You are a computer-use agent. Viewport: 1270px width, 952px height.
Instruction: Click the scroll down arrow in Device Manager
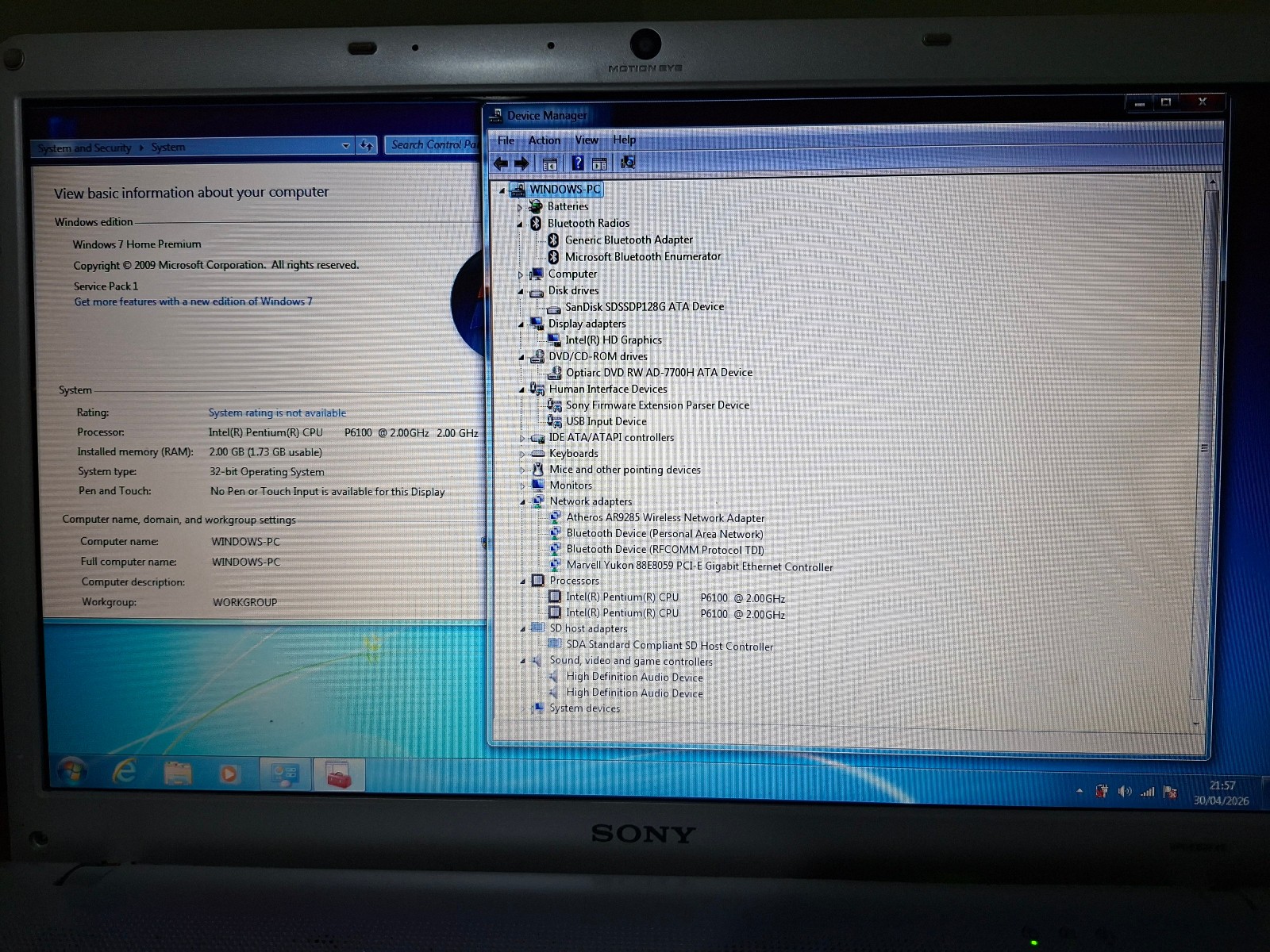click(x=1196, y=724)
